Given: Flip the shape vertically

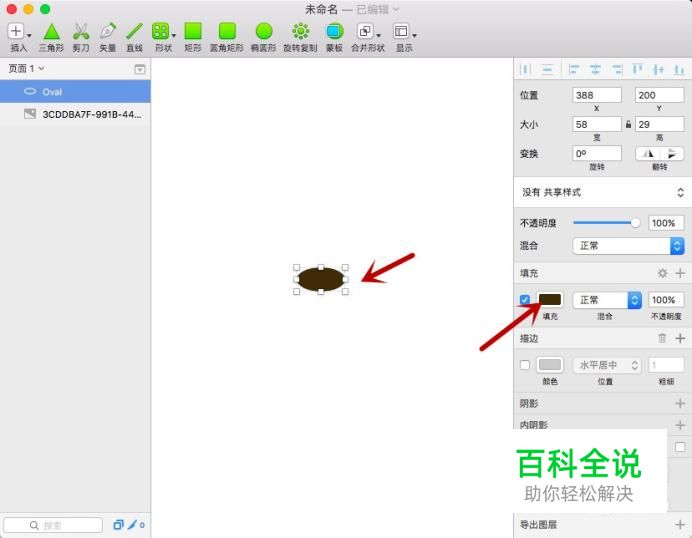Looking at the screenshot, I should click(672, 154).
